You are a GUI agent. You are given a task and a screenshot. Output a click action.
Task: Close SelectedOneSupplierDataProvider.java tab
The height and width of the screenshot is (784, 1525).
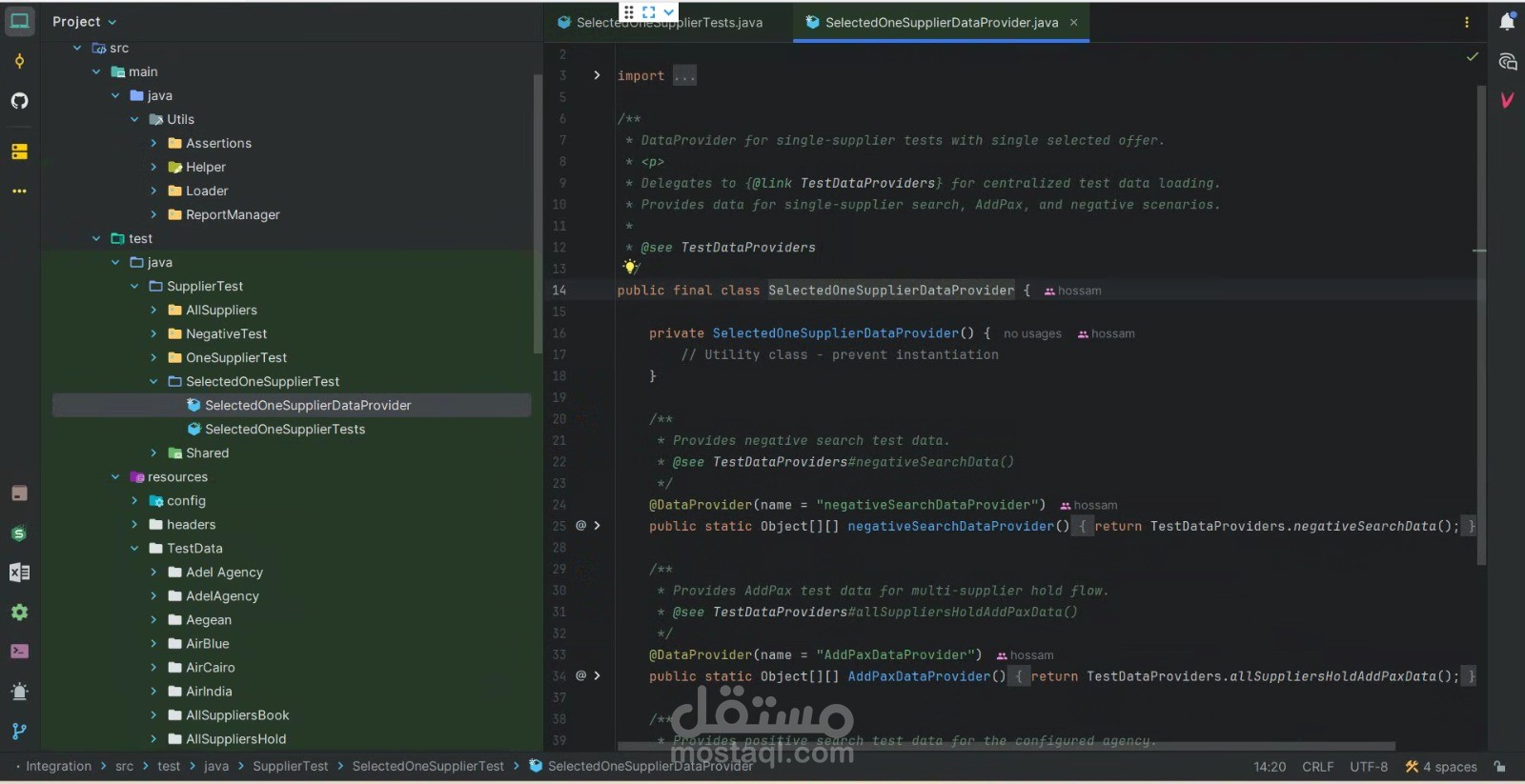tap(1074, 22)
